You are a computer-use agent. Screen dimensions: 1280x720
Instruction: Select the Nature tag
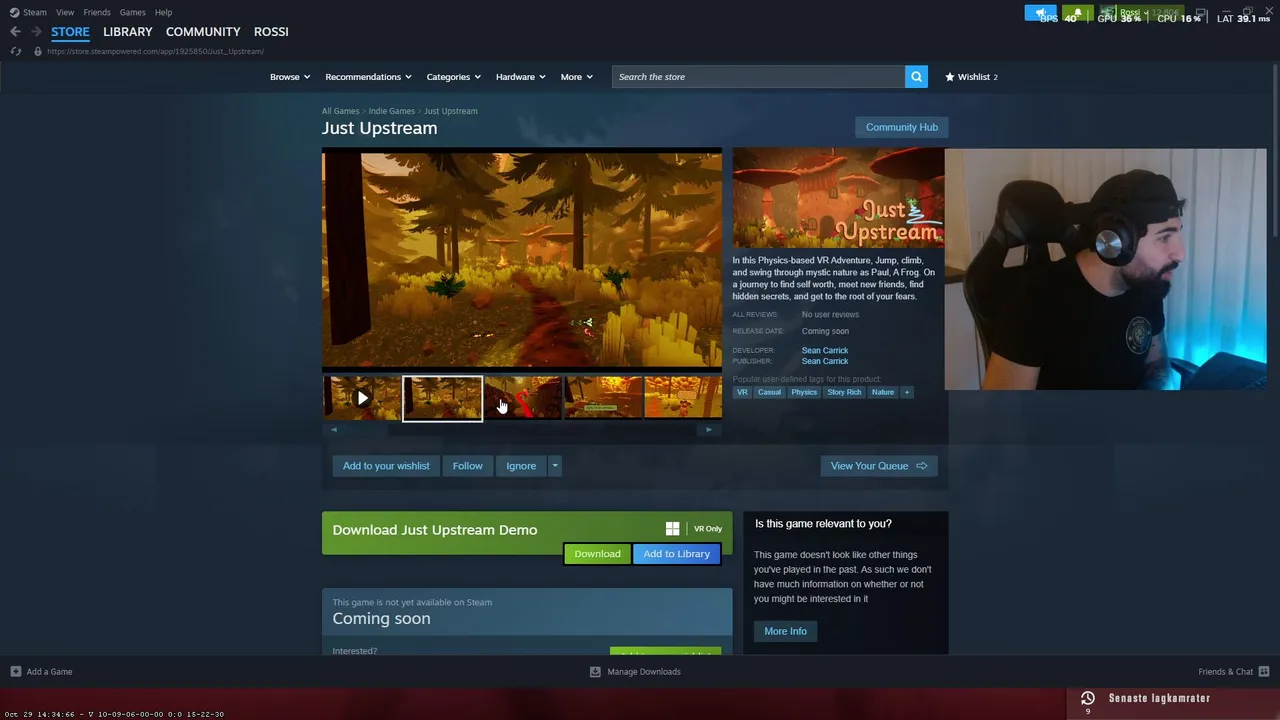coord(883,392)
